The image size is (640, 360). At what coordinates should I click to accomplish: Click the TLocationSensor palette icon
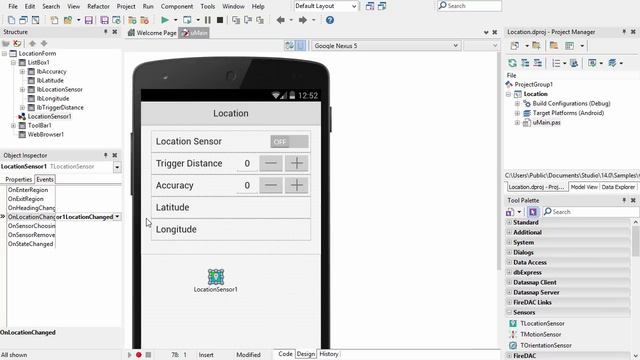click(x=513, y=323)
